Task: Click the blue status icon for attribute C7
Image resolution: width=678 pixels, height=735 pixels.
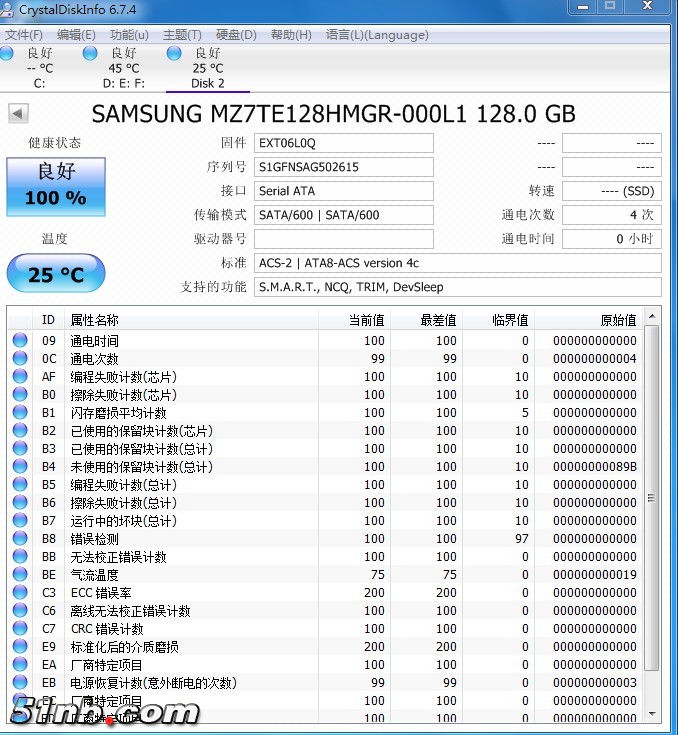Action: coord(20,629)
